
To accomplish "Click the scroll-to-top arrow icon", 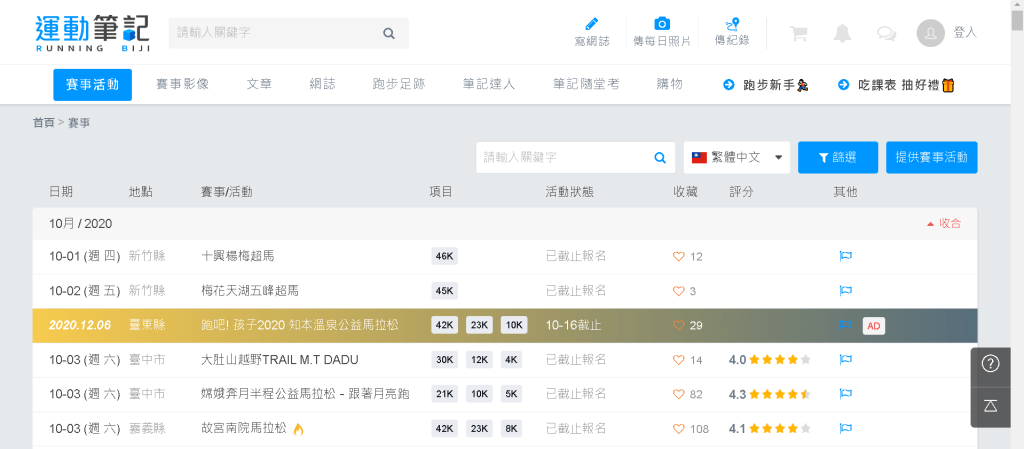I will click(x=991, y=405).
